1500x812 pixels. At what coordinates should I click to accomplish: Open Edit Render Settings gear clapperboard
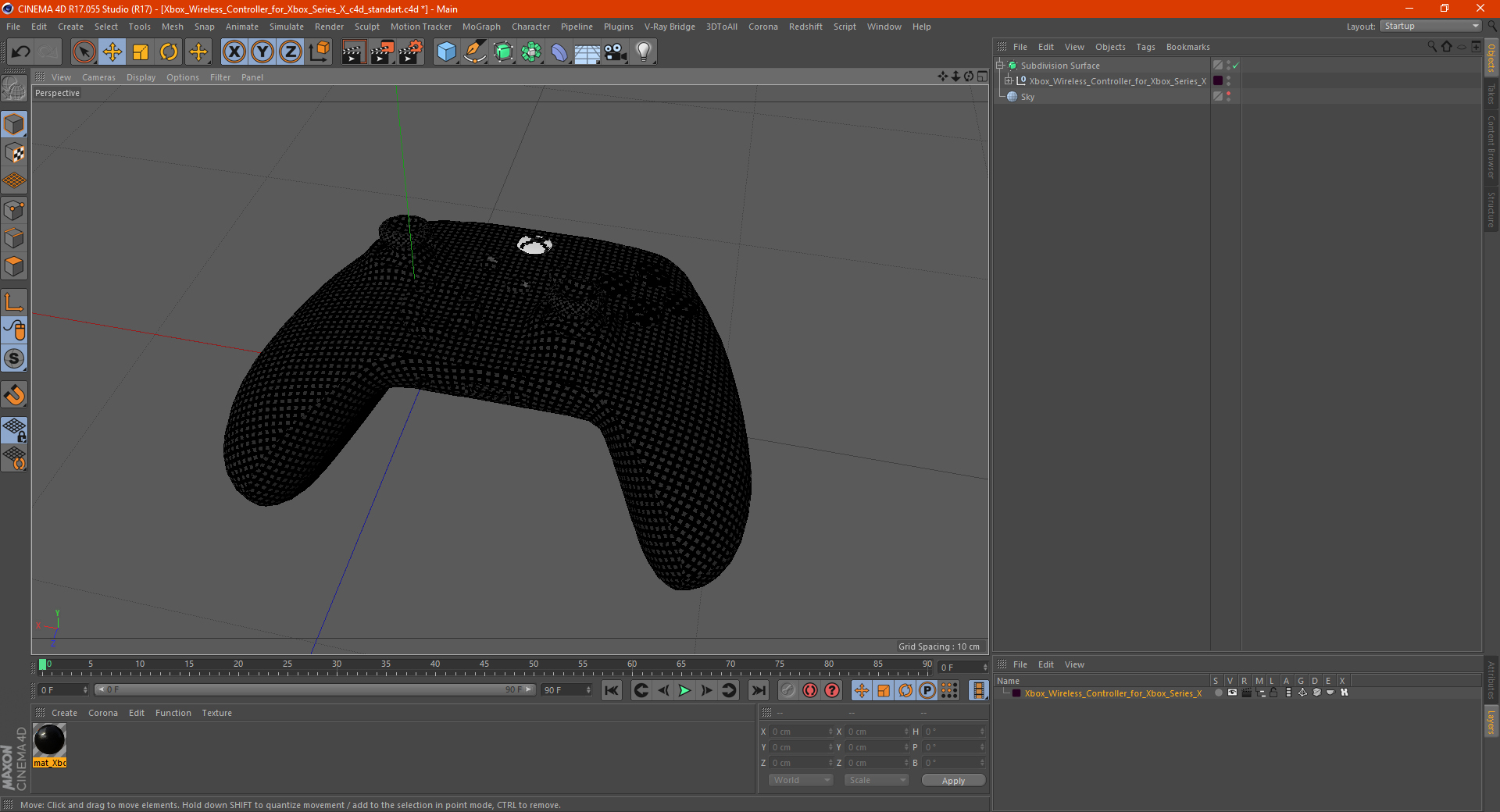point(411,52)
